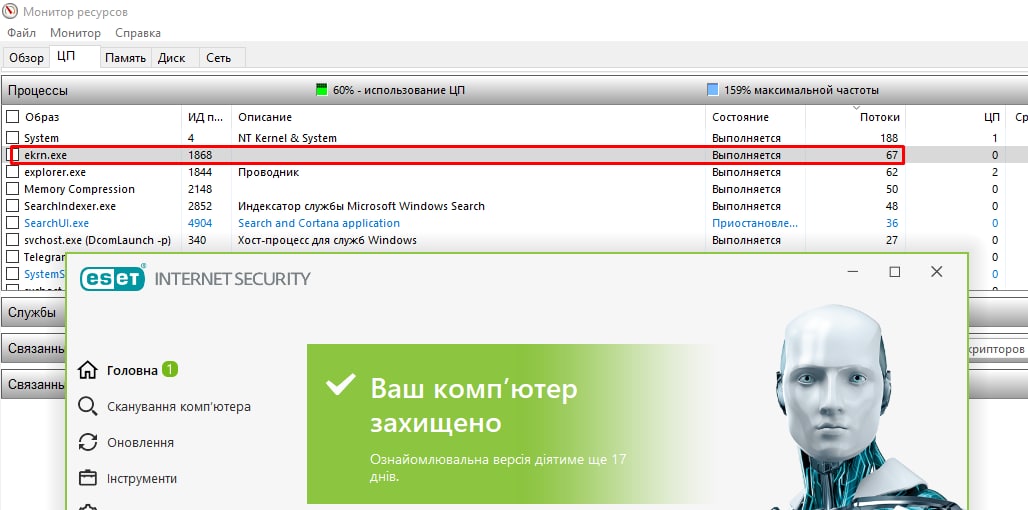The height and width of the screenshot is (510, 1028).
Task: Click PID 1868 in the ekrn.exe row
Action: click(199, 155)
